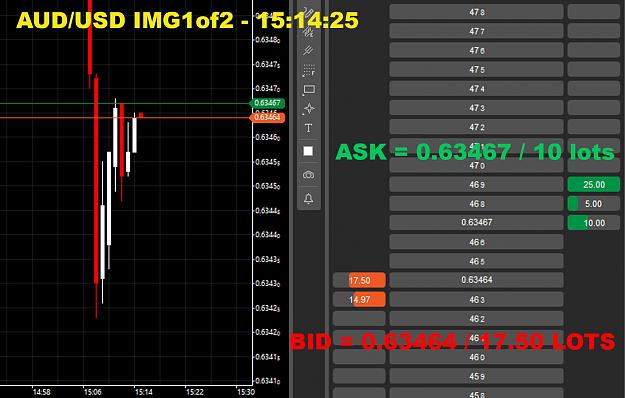The image size is (625, 398).
Task: Select the 17.50 bid volume cell
Action: tap(359, 280)
